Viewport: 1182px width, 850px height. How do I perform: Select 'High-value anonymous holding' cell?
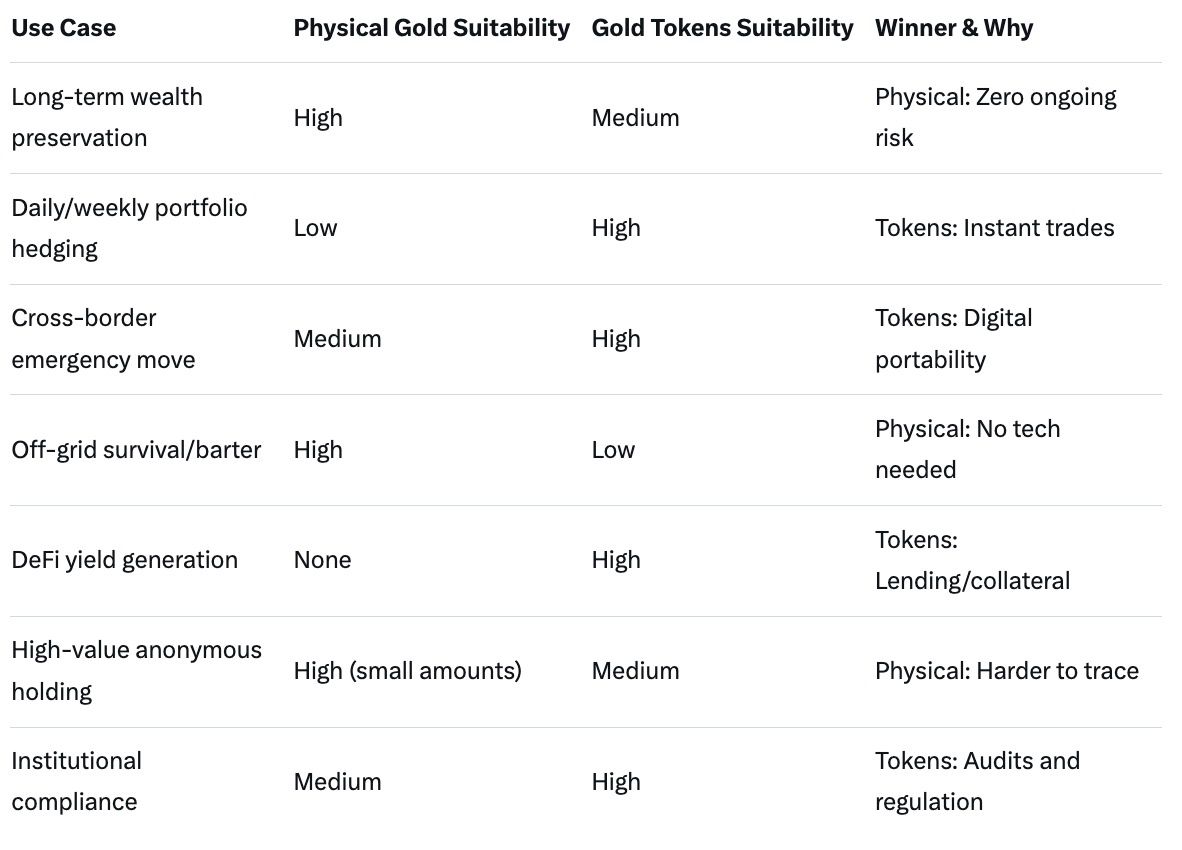click(136, 671)
